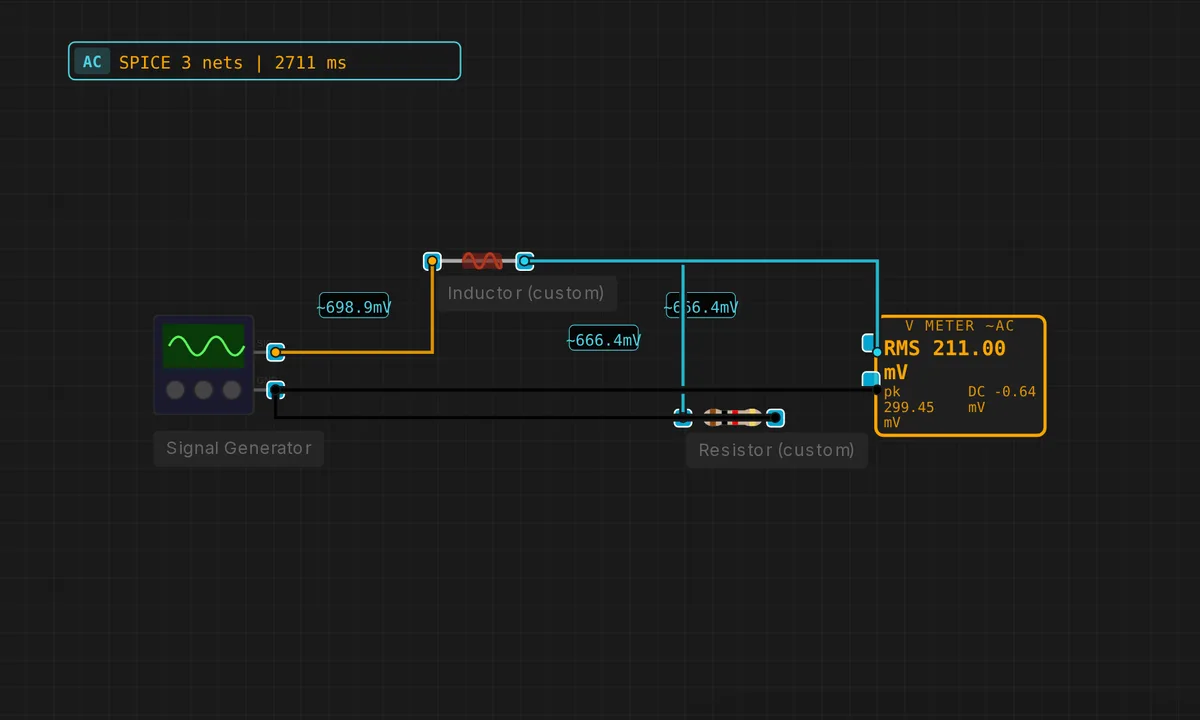
Task: Click the 666.4mV label crossing the vertical cyan wire
Action: click(701, 307)
